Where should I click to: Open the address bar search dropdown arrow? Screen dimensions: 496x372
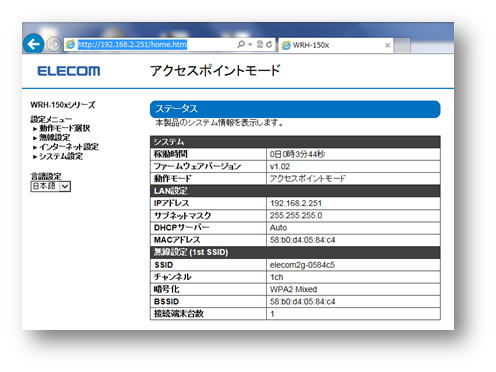coord(250,44)
